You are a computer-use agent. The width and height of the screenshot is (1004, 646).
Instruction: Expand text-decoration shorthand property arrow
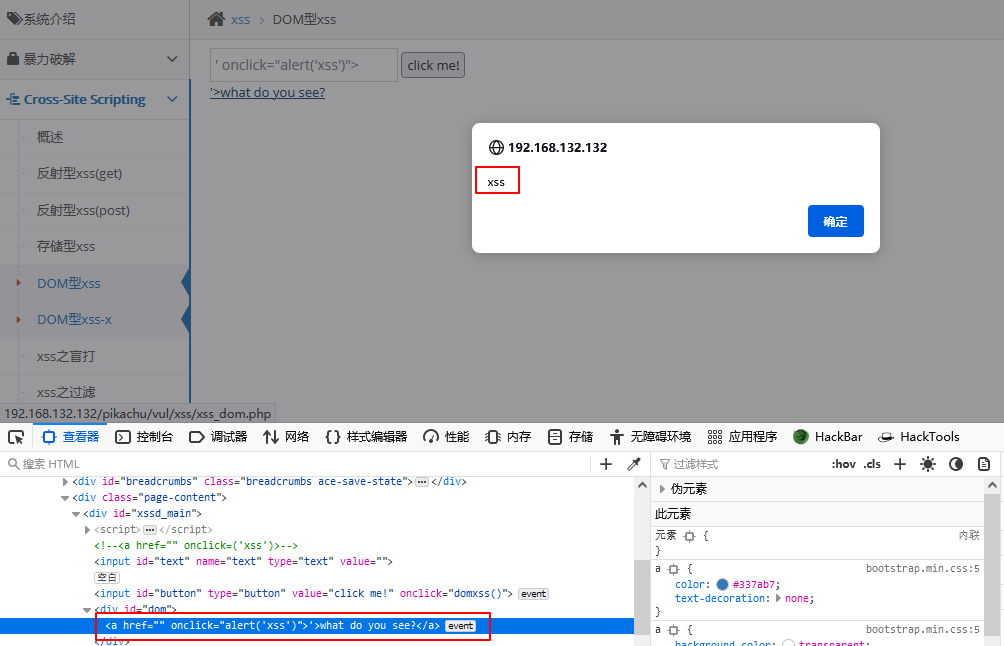point(779,599)
